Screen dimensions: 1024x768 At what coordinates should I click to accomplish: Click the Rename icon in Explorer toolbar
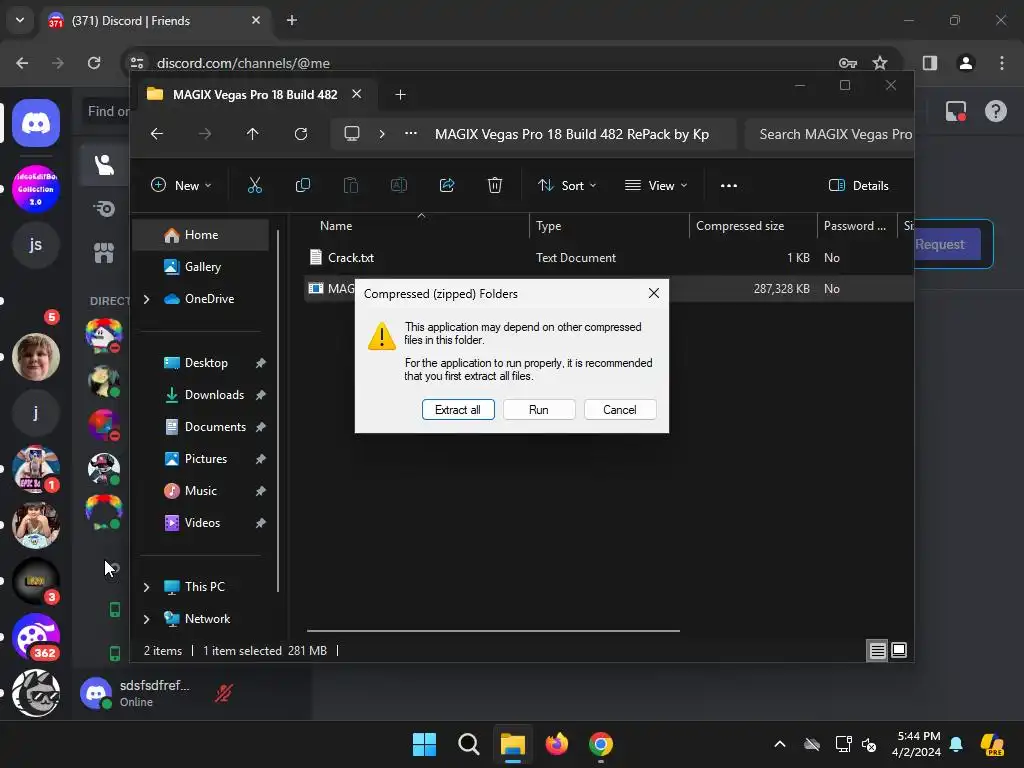[398, 185]
